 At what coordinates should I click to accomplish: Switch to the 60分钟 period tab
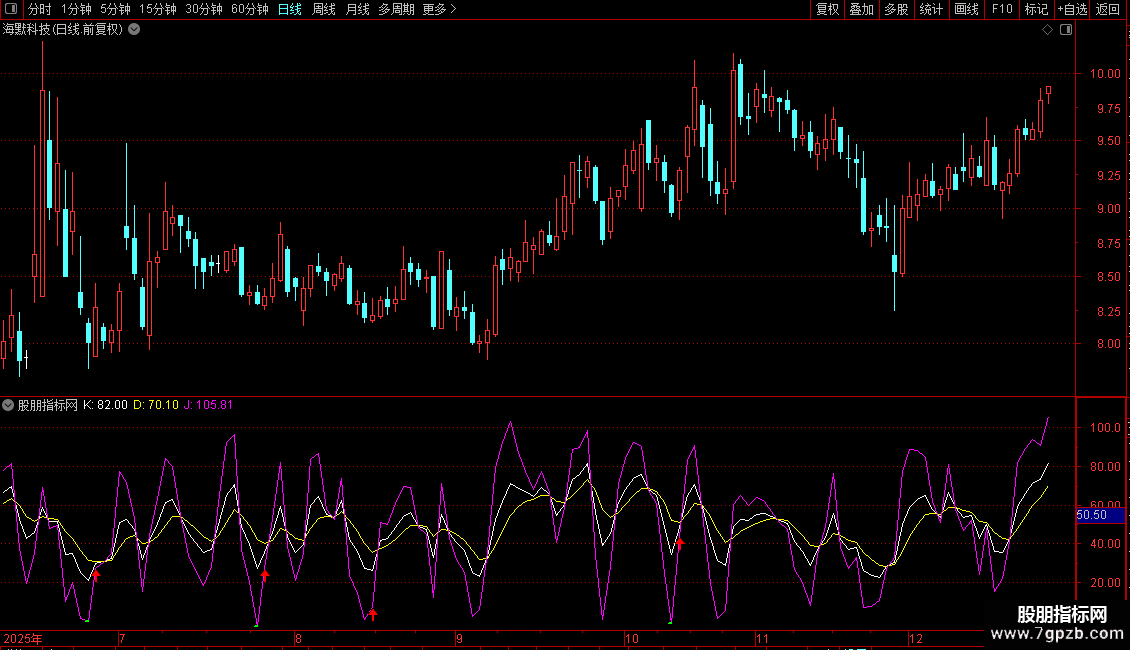249,9
